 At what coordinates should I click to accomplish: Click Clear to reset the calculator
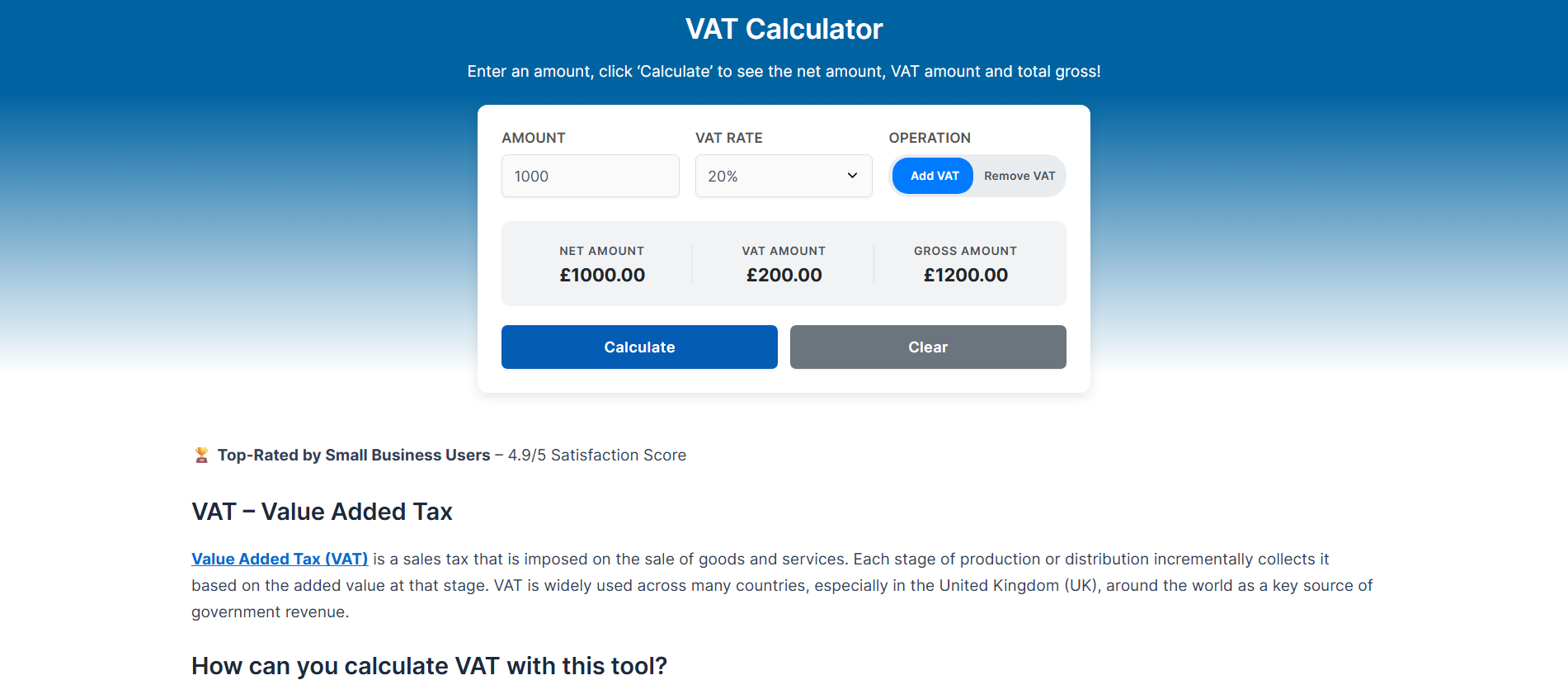(x=927, y=347)
